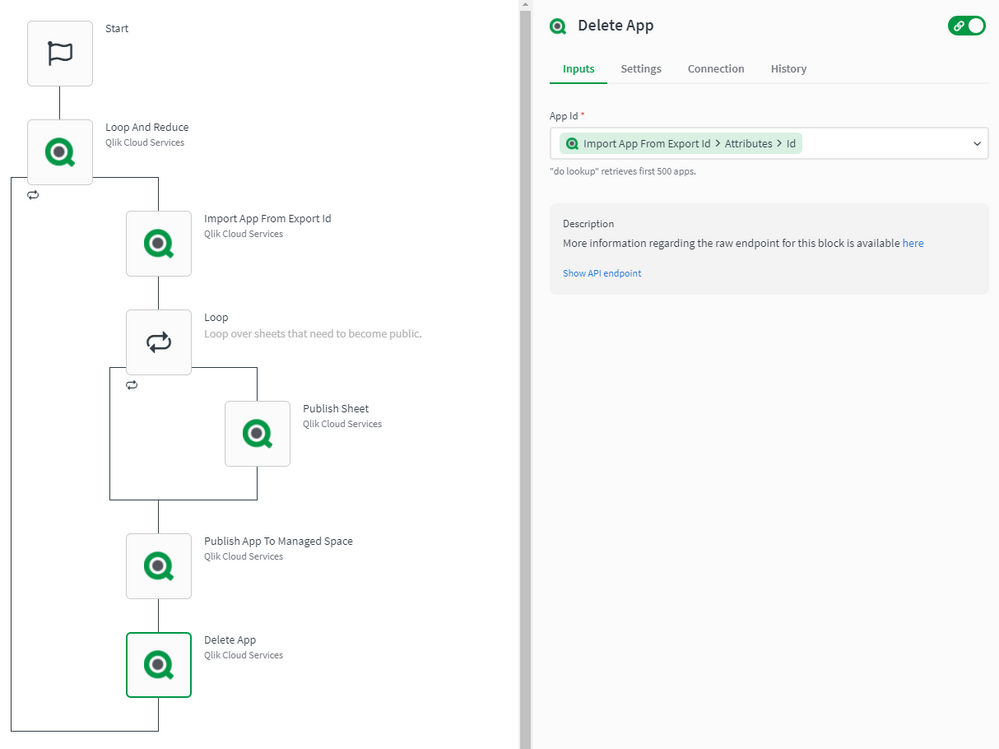Click the Loop block with arrows icon
The width and height of the screenshot is (999, 749).
158,342
